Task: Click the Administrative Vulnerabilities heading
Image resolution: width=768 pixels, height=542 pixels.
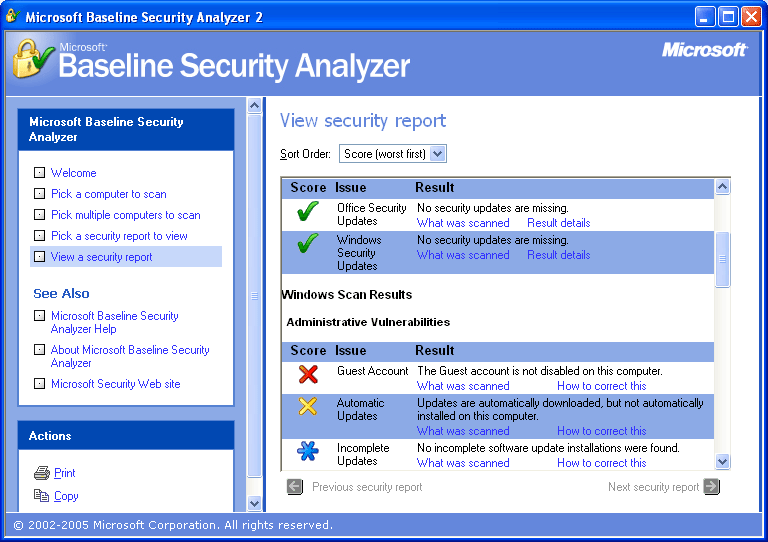Action: pyautogui.click(x=368, y=322)
